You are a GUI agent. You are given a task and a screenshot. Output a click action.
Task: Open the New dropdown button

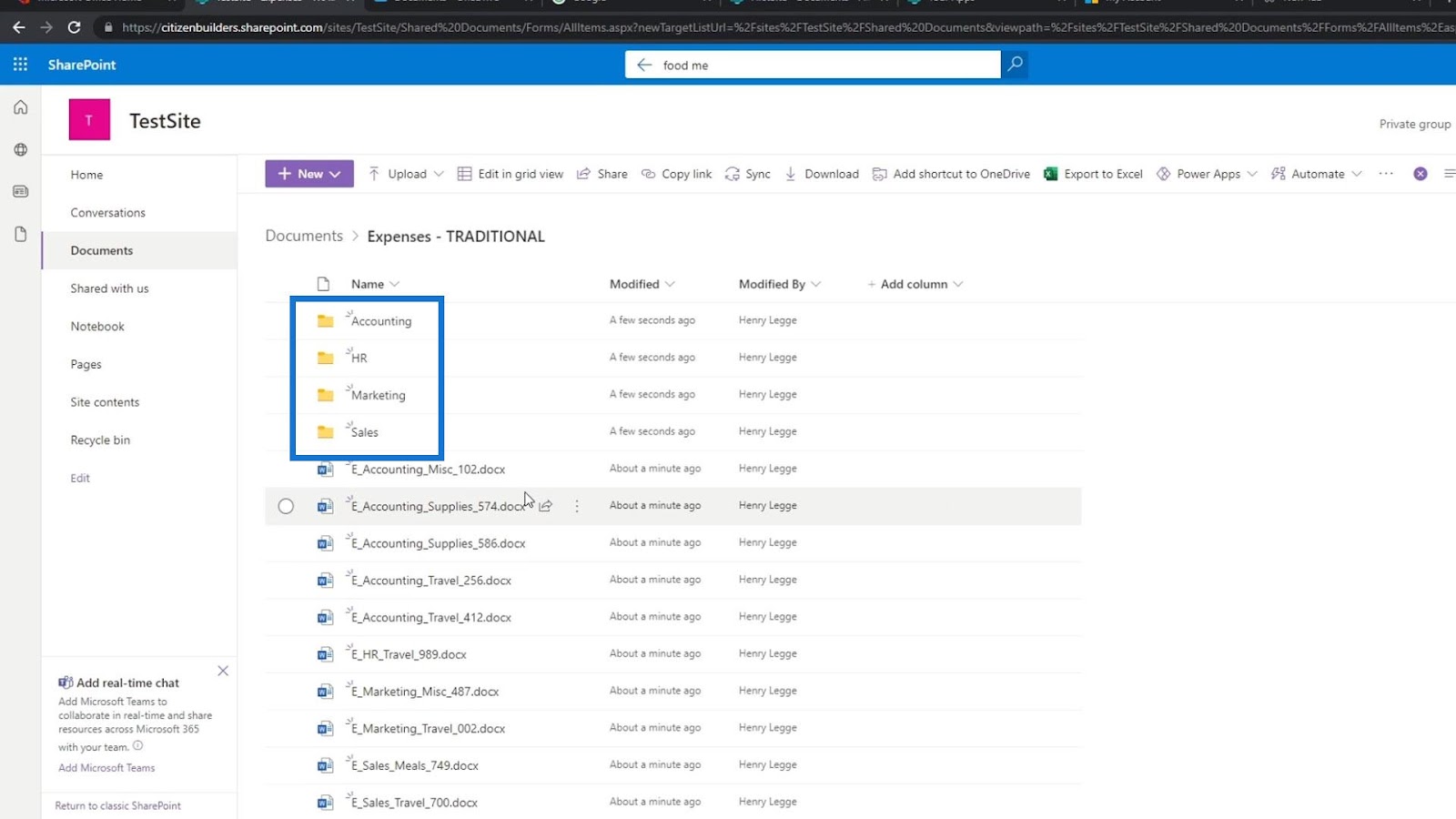pos(309,174)
